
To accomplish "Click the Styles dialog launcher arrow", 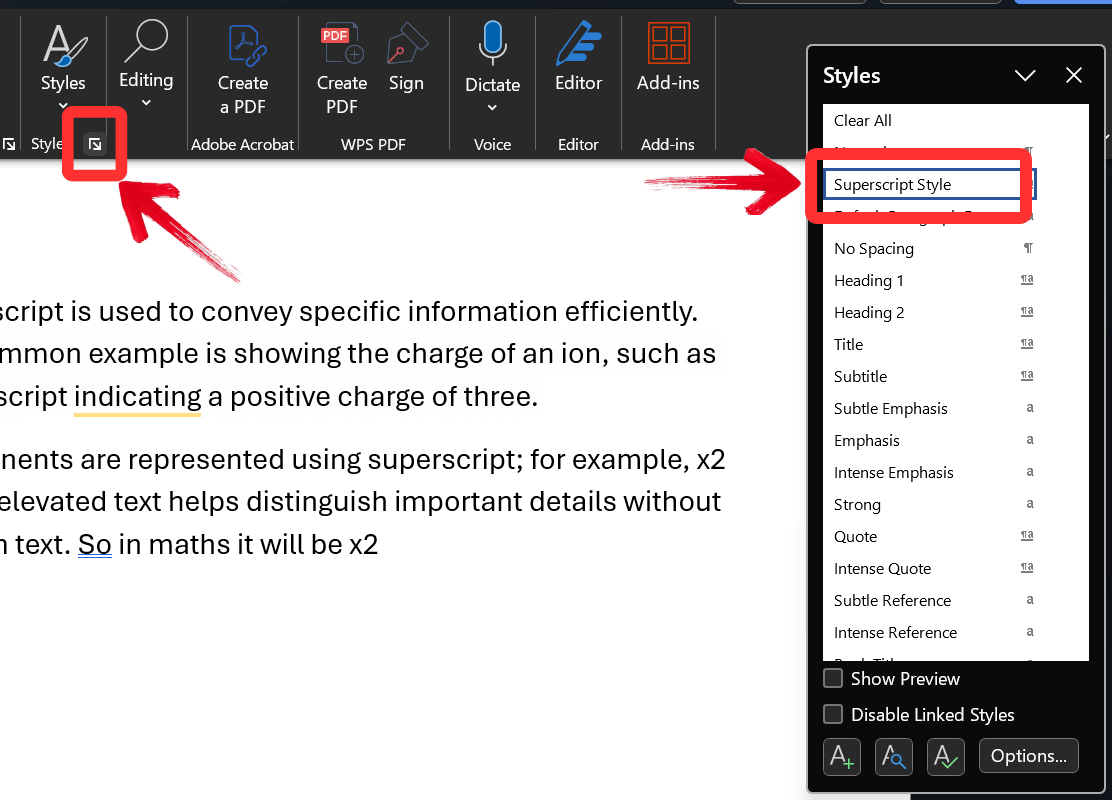I will coord(94,144).
